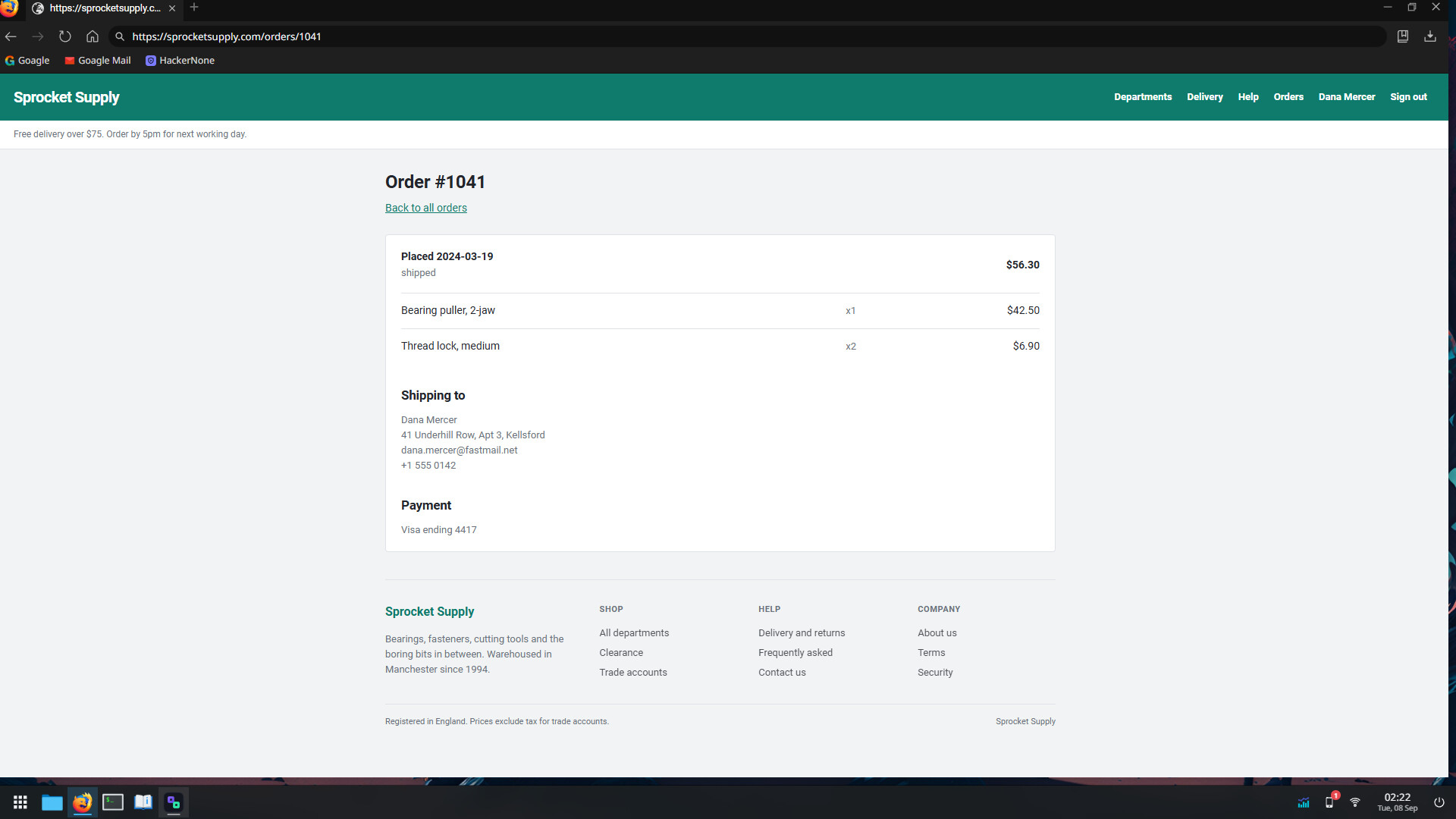Open the HackerNone bookmark

point(180,61)
